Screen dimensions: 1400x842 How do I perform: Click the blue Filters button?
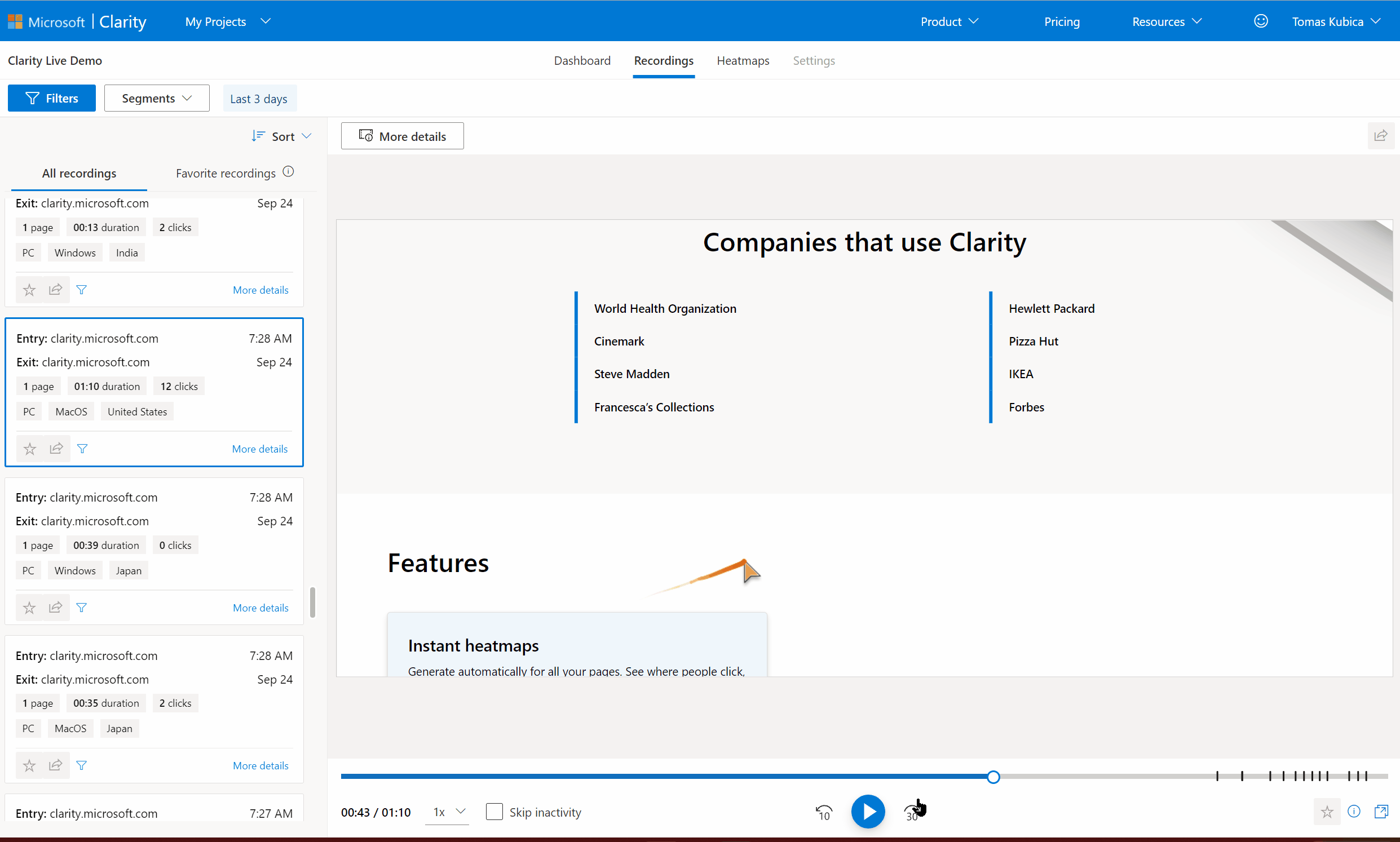click(52, 98)
